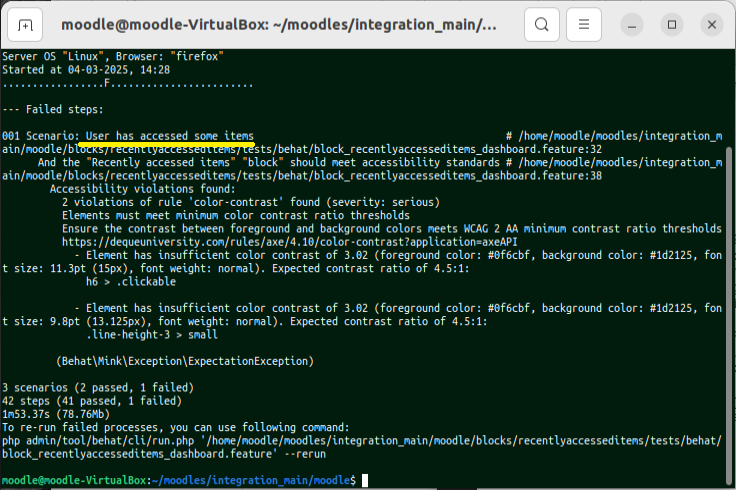Open the terminal hamburger menu
This screenshot has height=490, width=736.
coord(584,24)
